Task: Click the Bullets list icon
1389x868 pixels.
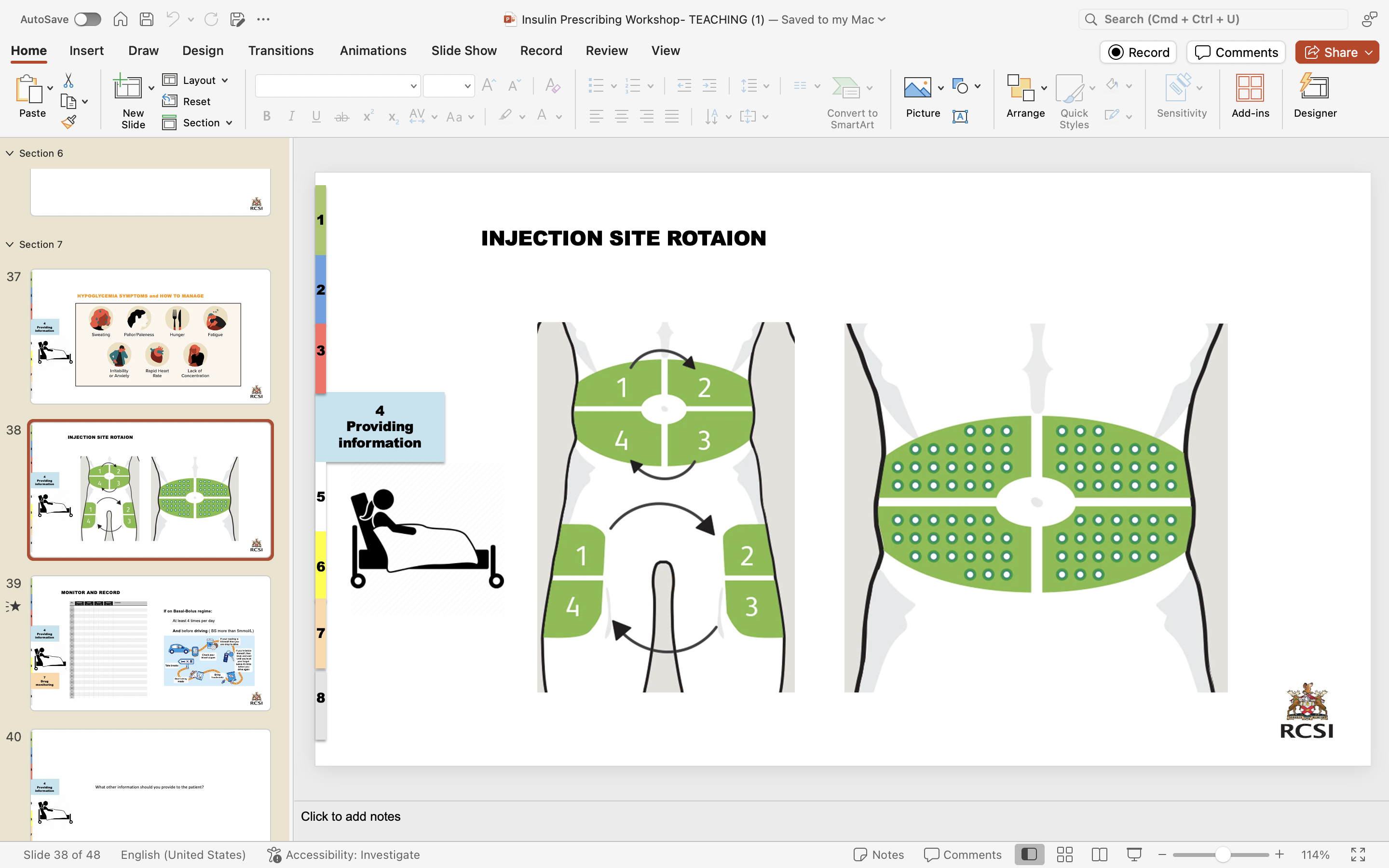Action: click(596, 86)
